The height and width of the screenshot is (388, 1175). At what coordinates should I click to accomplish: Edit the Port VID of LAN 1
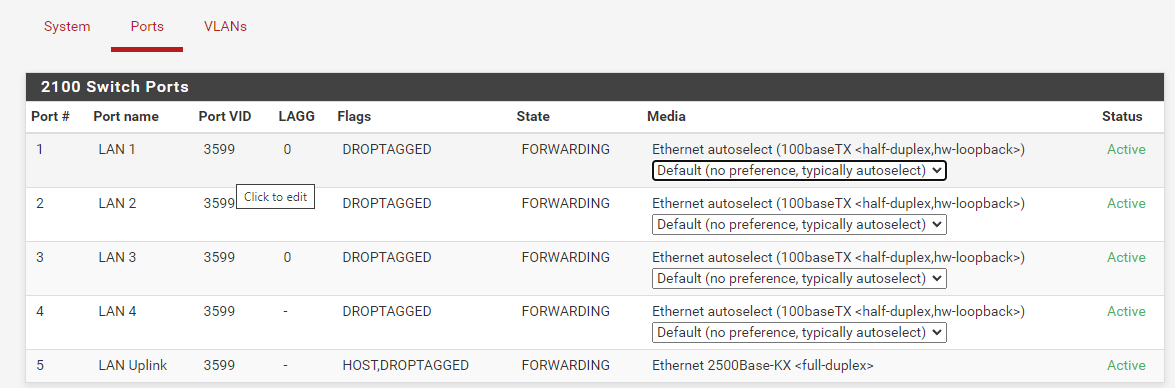click(219, 150)
